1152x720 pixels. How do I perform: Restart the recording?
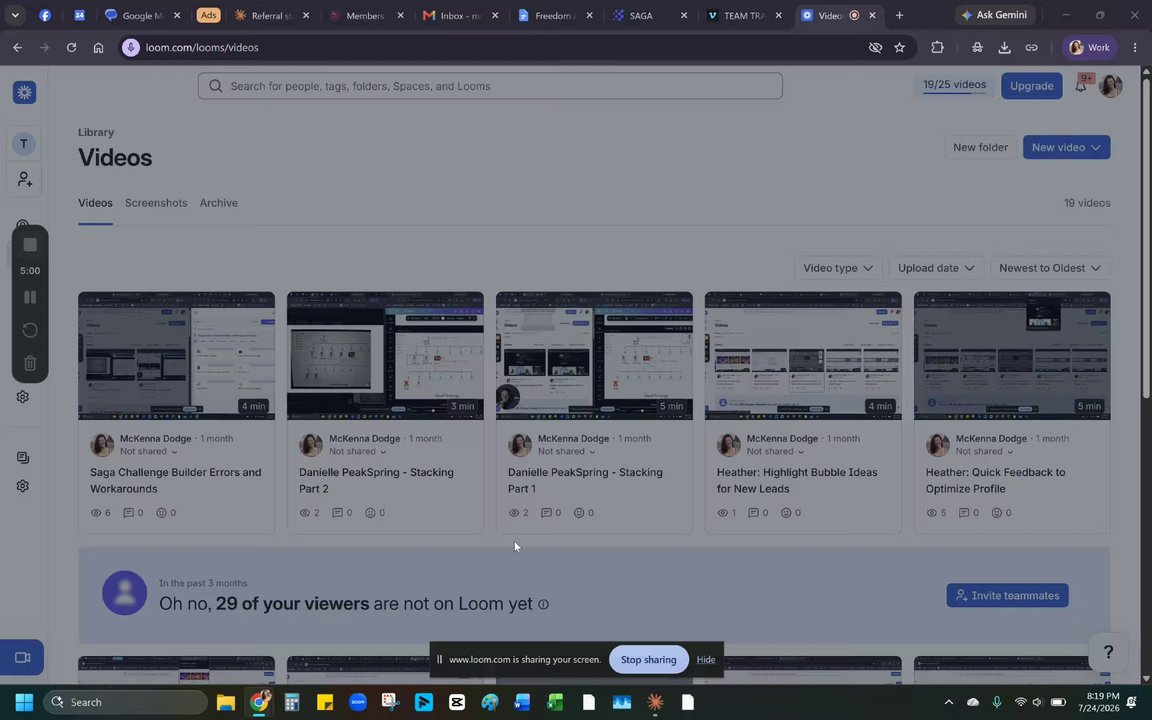tap(30, 330)
